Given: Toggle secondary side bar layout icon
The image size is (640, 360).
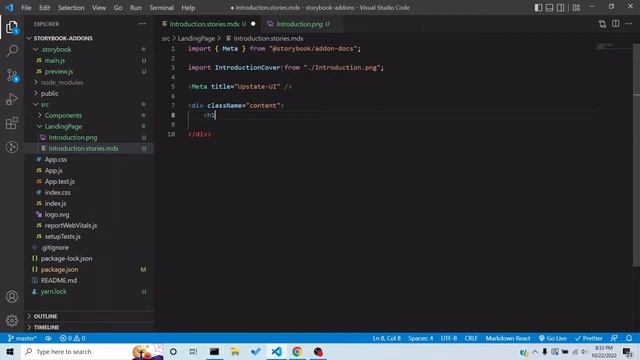Looking at the screenshot, I should [561, 7].
